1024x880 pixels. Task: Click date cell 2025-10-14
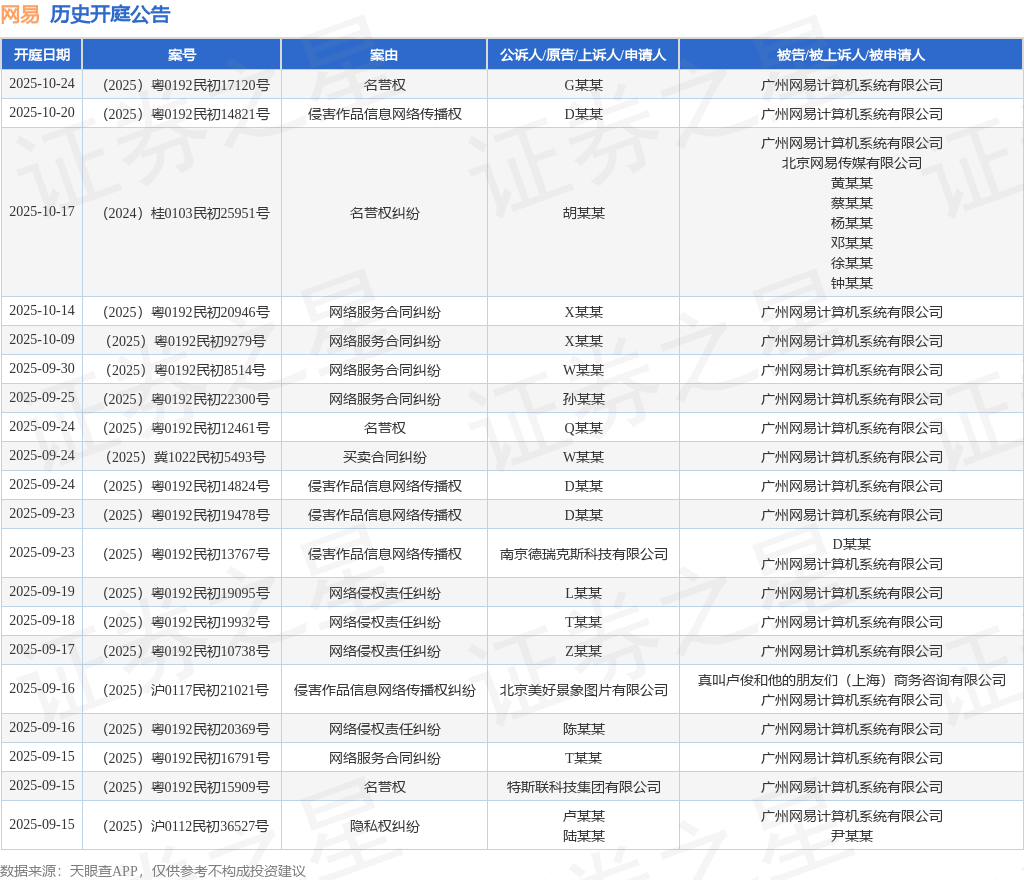42,311
